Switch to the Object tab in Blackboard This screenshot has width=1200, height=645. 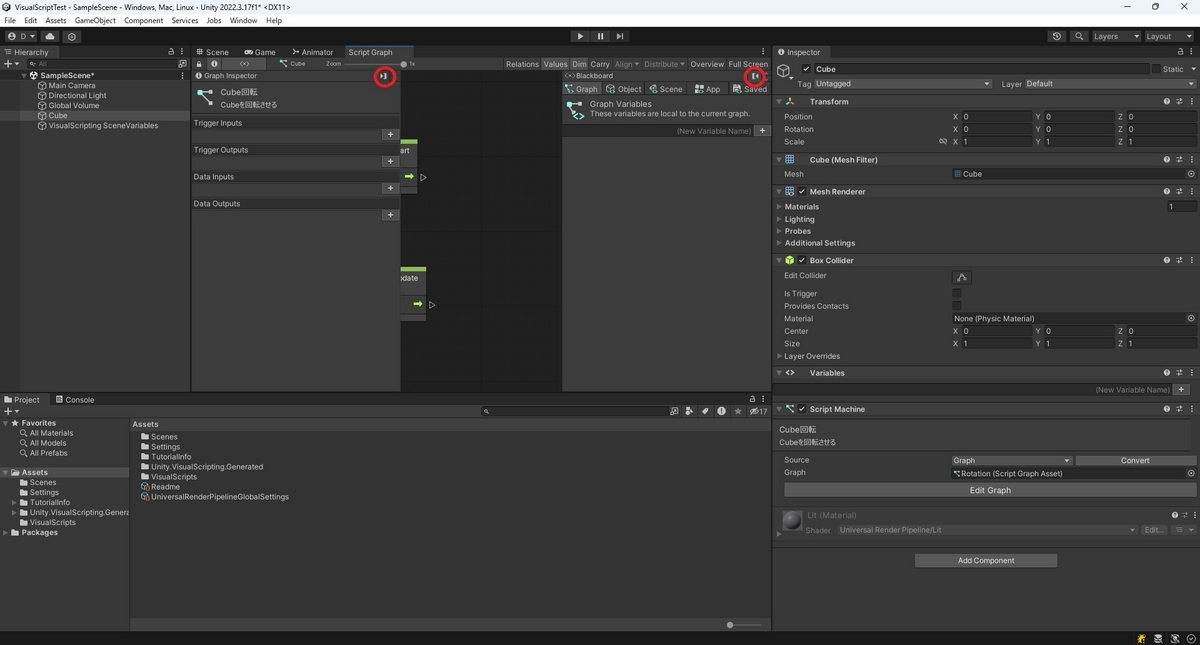[624, 89]
